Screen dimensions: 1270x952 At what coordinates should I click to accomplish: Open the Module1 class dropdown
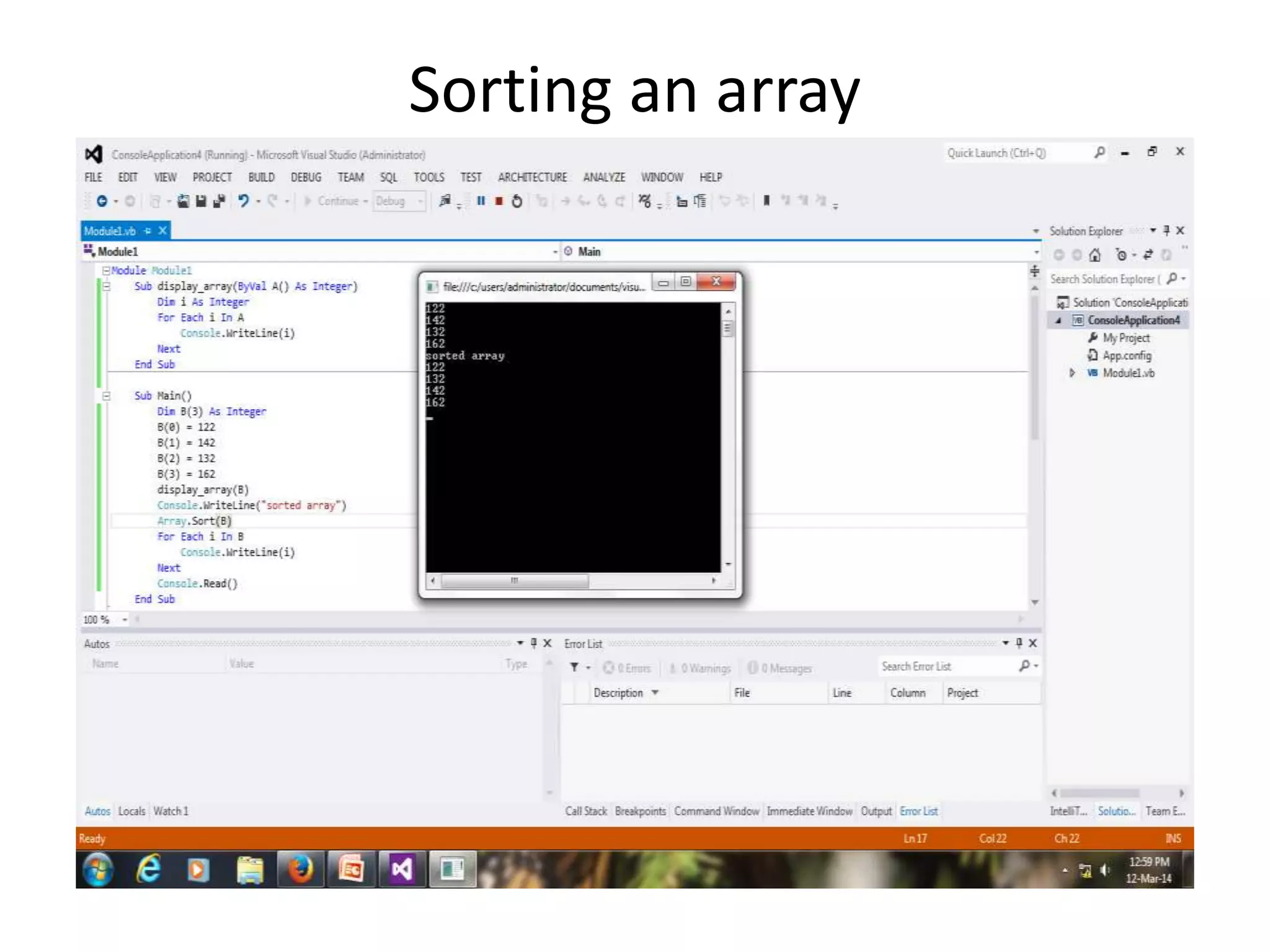point(555,252)
